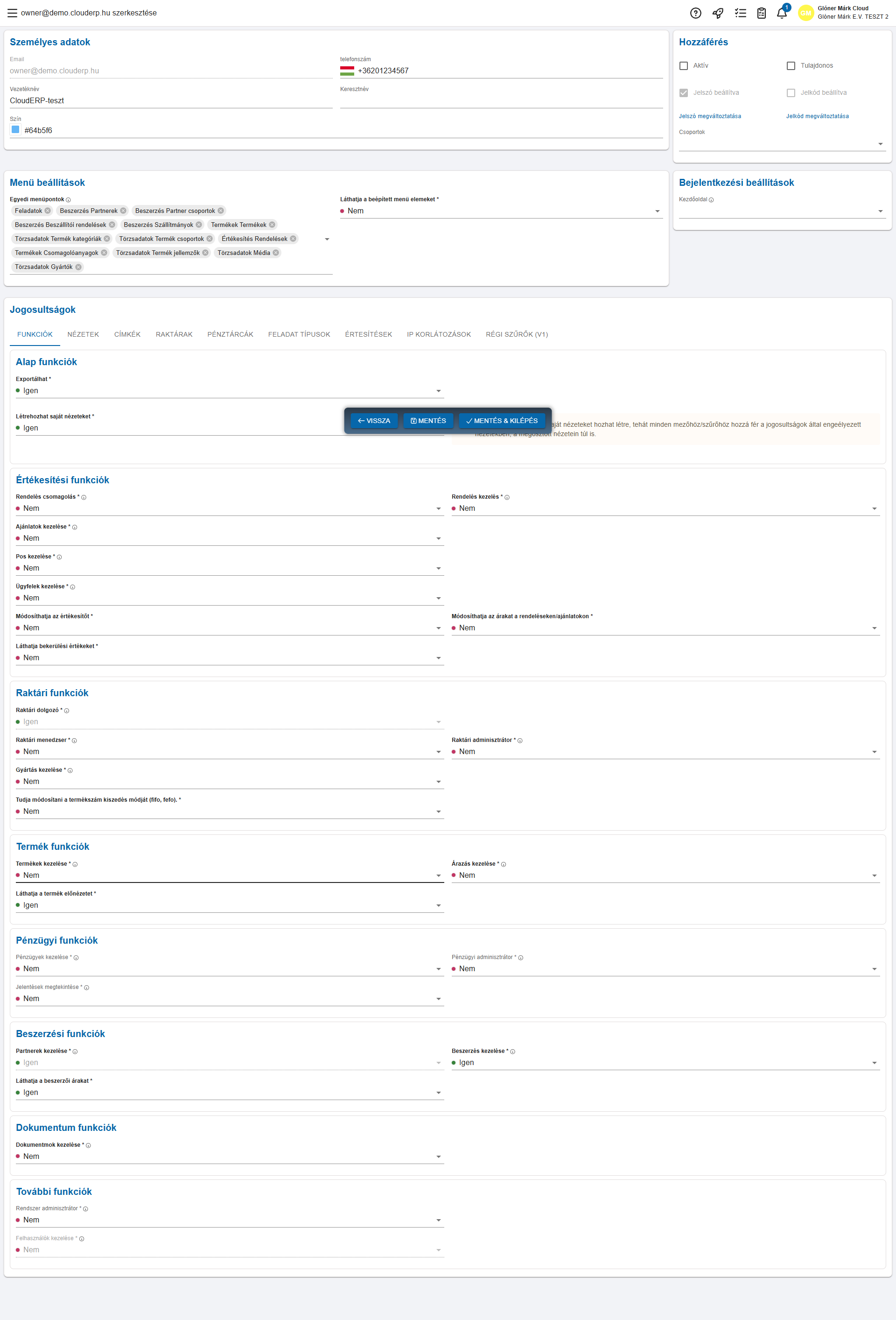Open the task checklist icon
The image size is (896, 1320).
pos(740,13)
